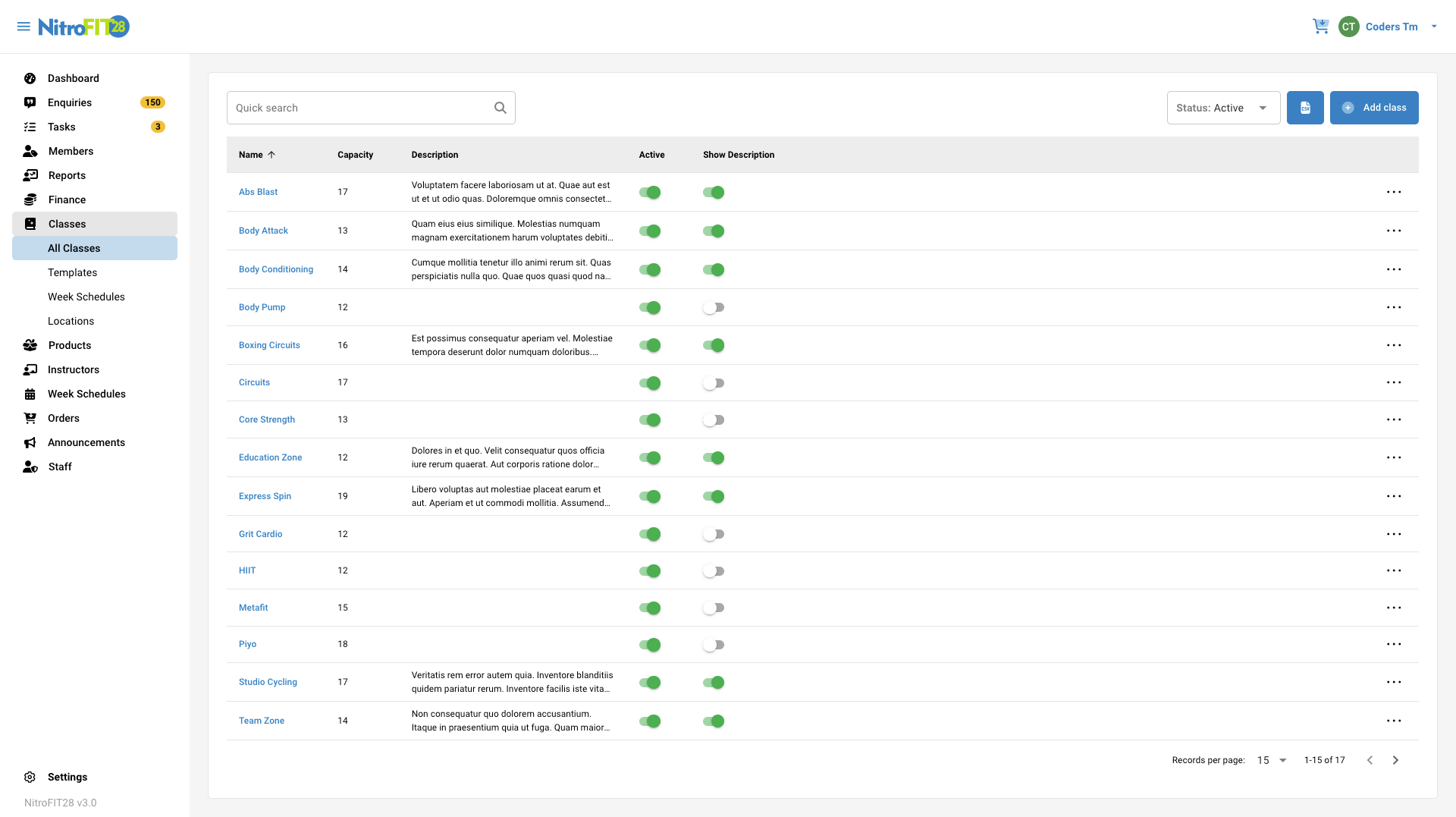Select the Instructors sidebar icon

30,369
